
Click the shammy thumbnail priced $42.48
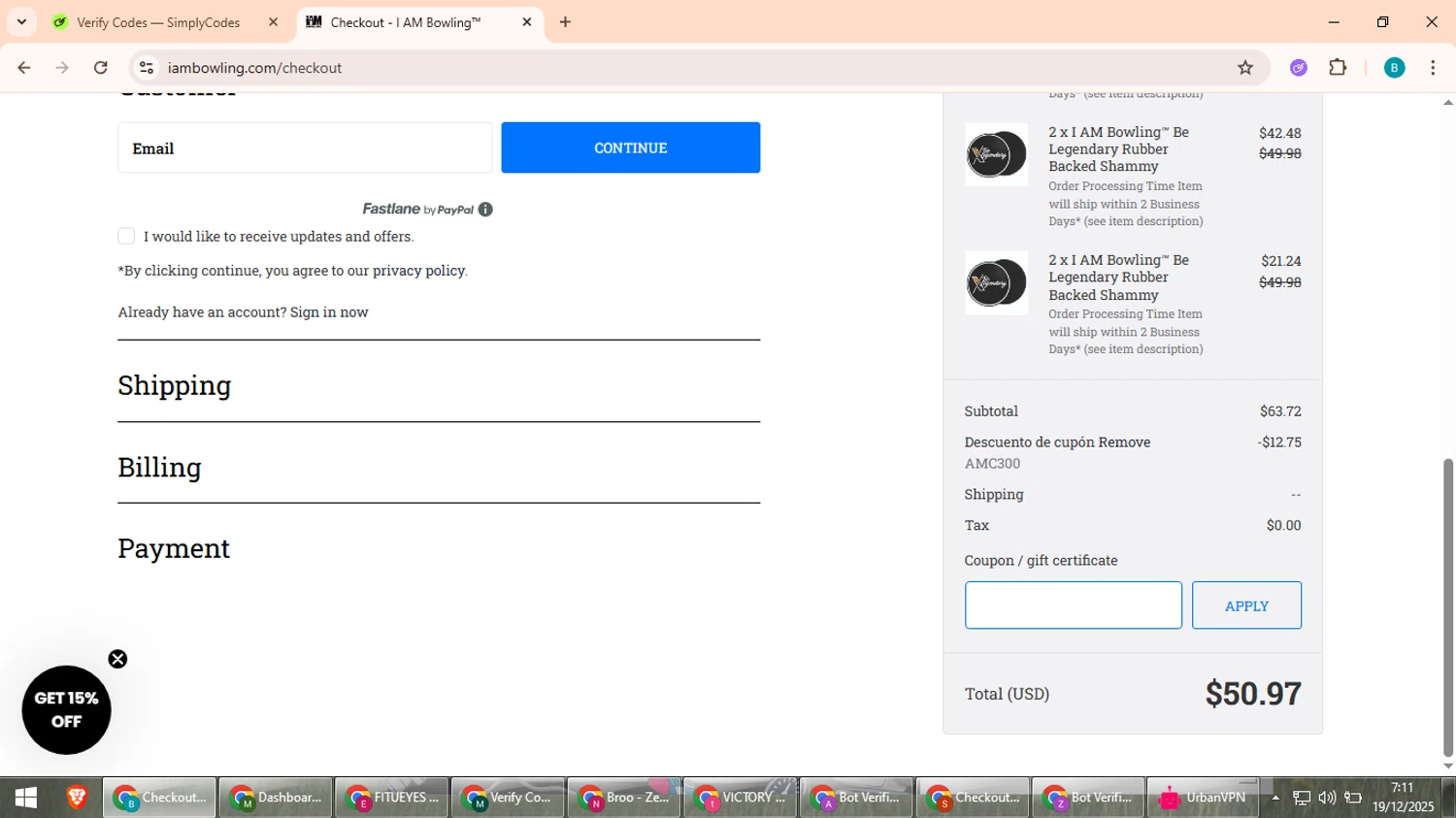(996, 154)
